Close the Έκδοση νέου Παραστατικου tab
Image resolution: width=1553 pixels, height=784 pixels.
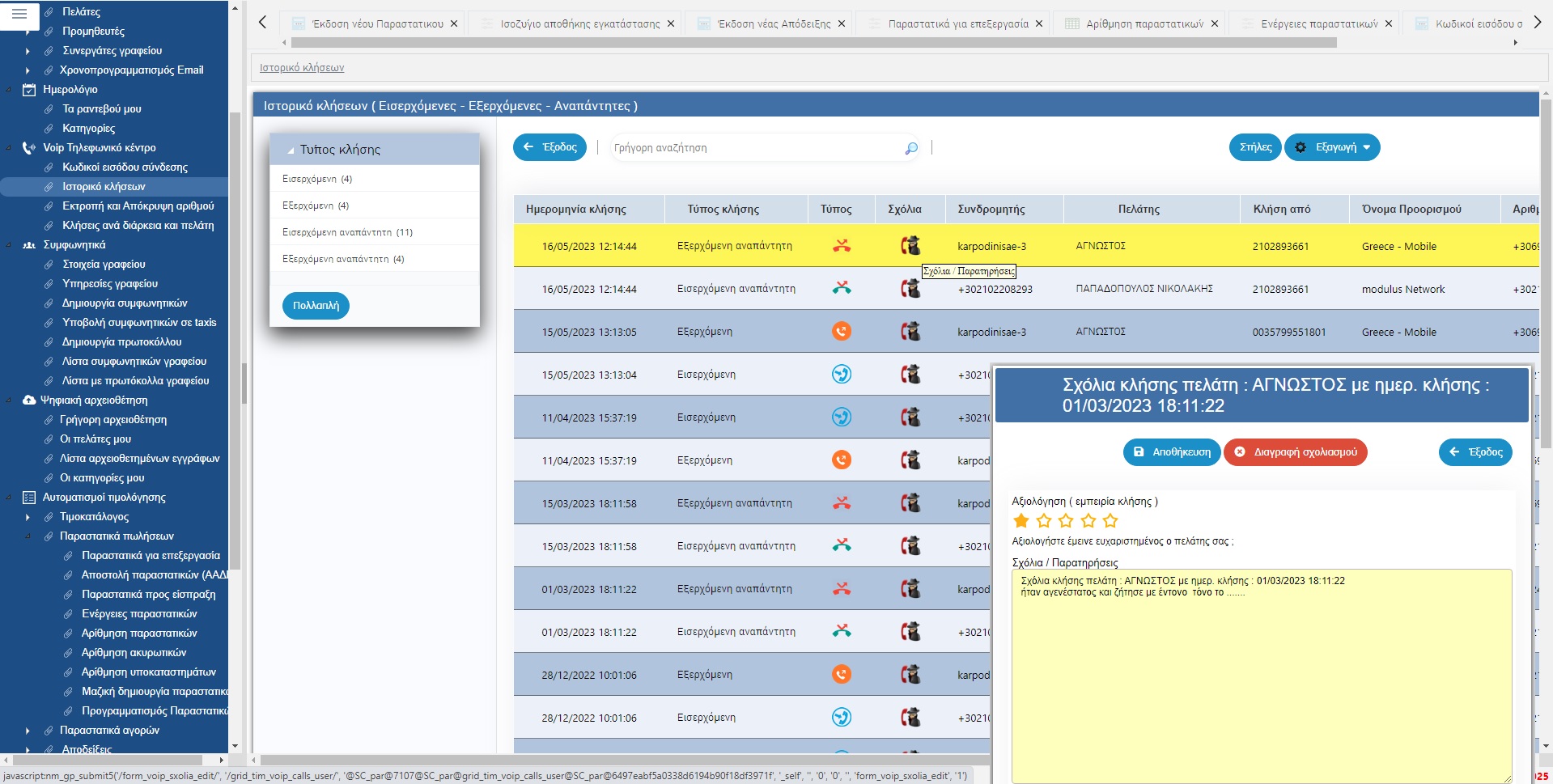tap(454, 23)
